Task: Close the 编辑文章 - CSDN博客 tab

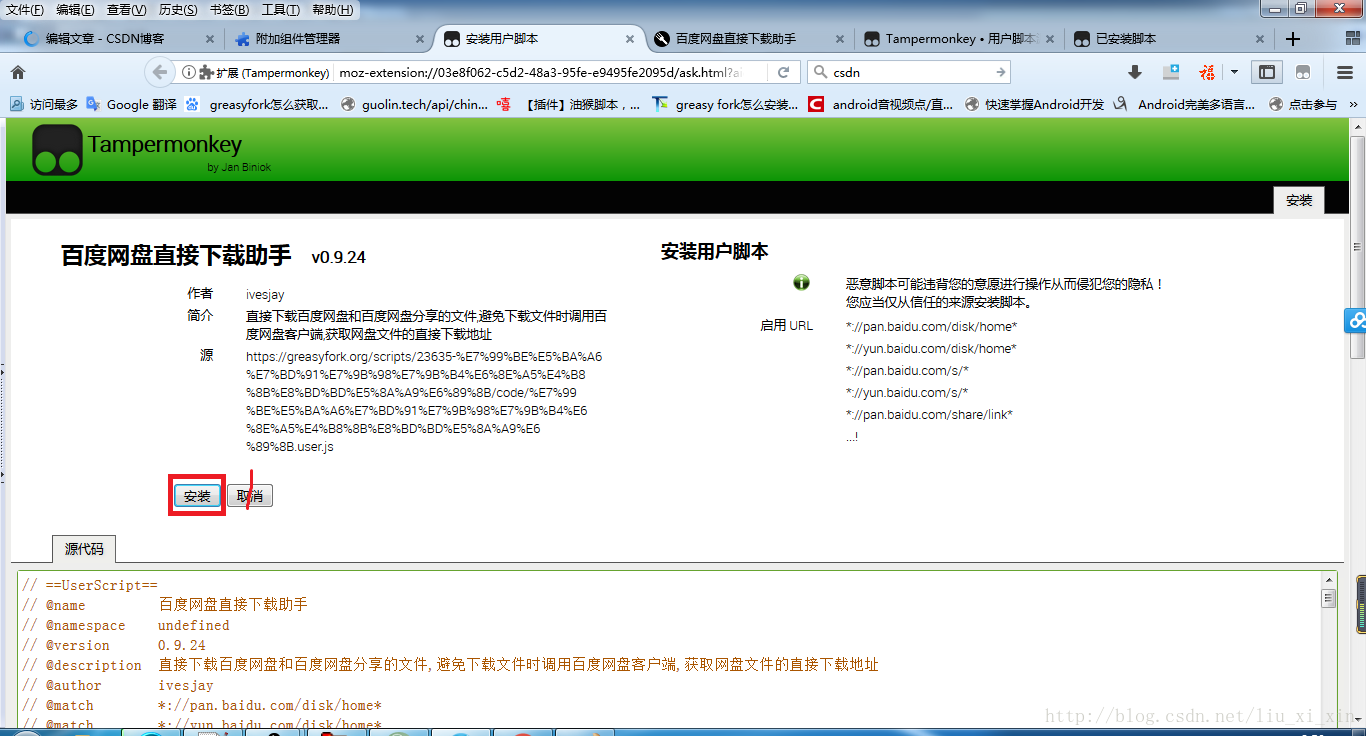Action: point(209,39)
